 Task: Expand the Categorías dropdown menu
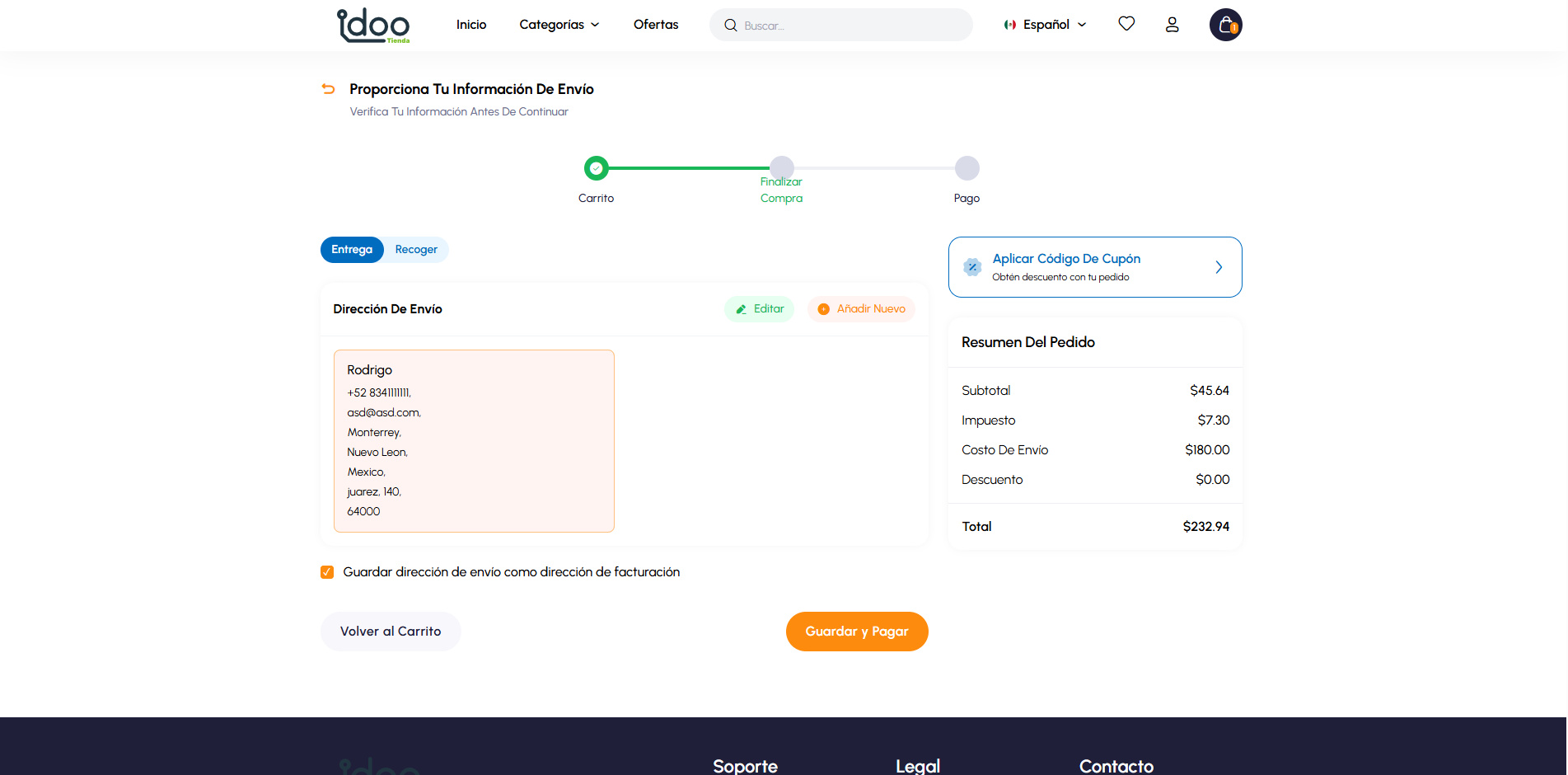click(x=559, y=25)
